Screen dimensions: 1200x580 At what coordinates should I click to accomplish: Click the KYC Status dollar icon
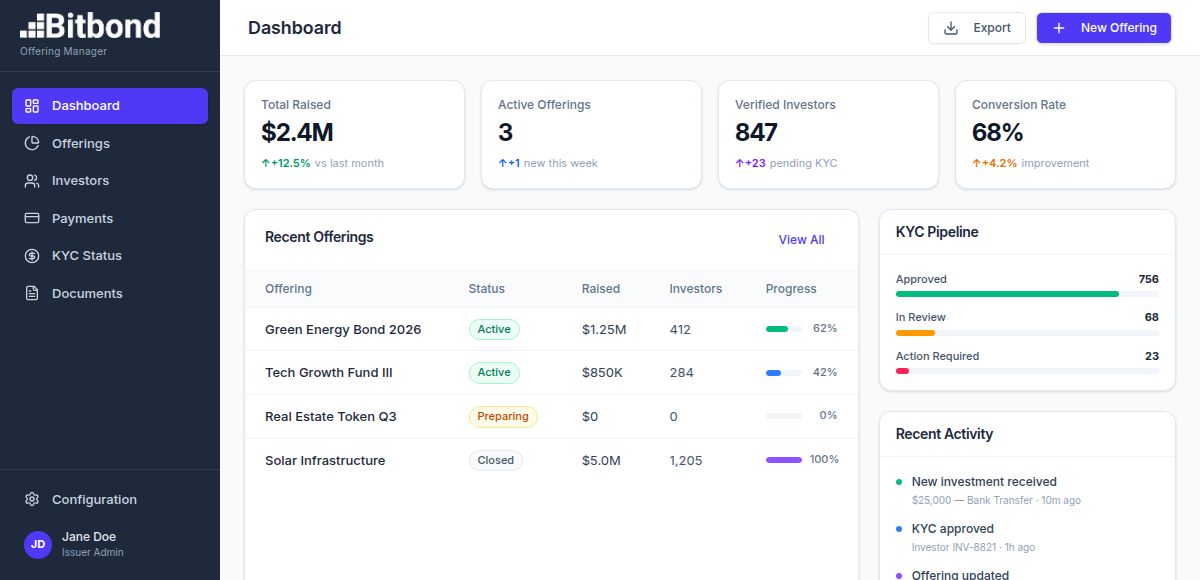click(32, 256)
